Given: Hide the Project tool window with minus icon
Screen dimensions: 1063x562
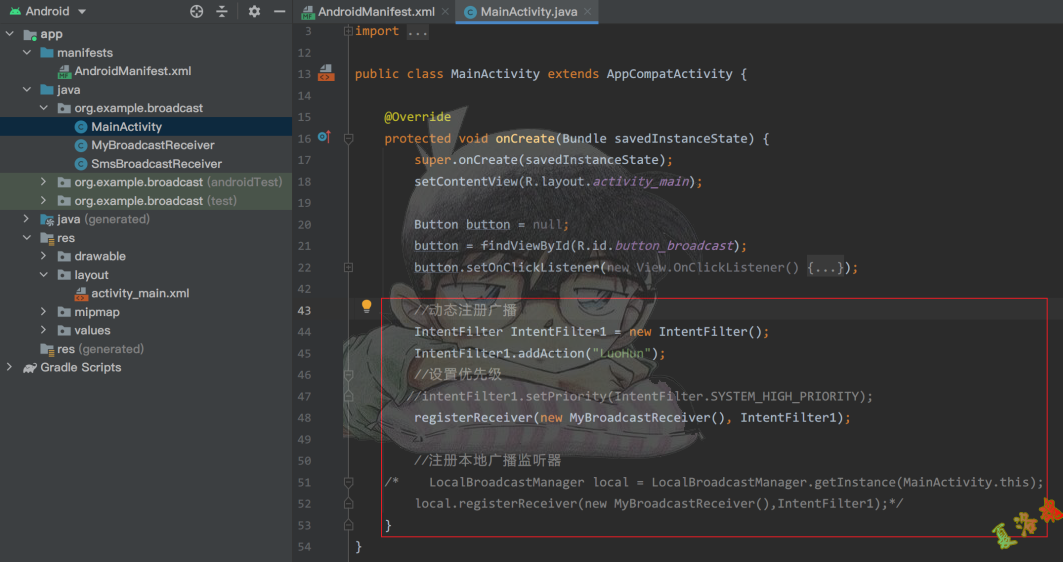Looking at the screenshot, I should pyautogui.click(x=278, y=11).
